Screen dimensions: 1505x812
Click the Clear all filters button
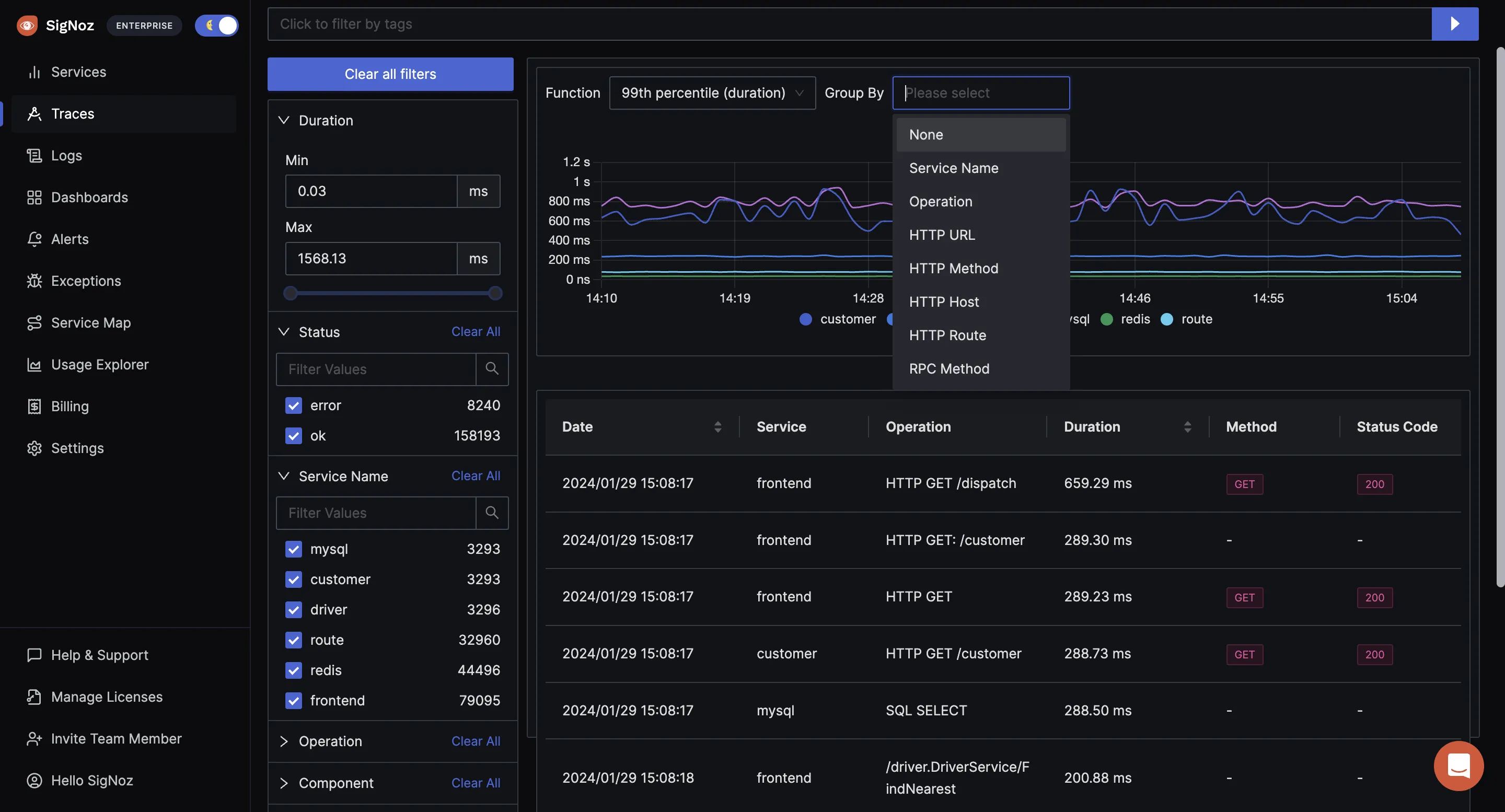click(390, 74)
